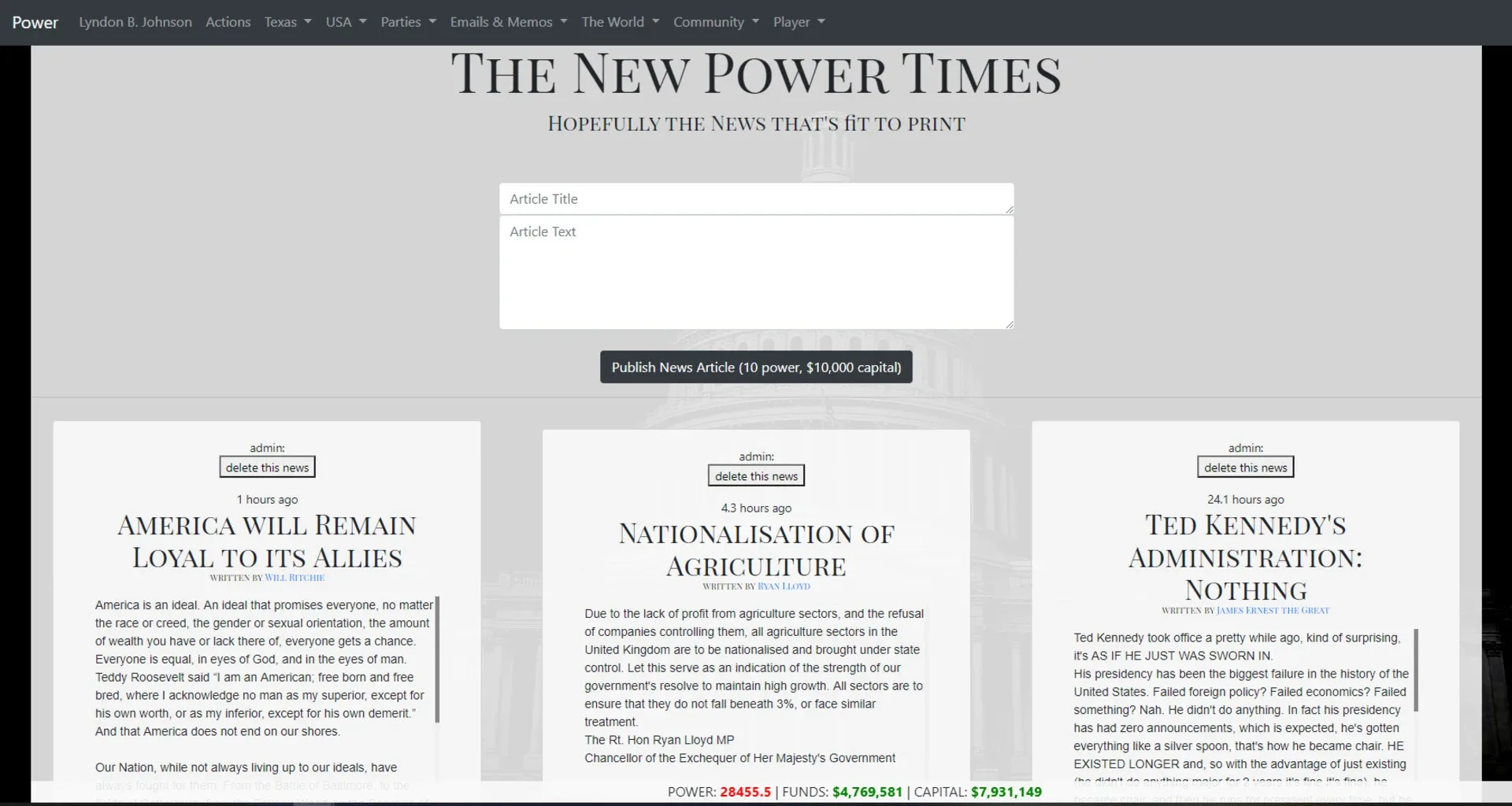Go to the Actions page
Screen dimensions: 1512x806
(x=228, y=22)
